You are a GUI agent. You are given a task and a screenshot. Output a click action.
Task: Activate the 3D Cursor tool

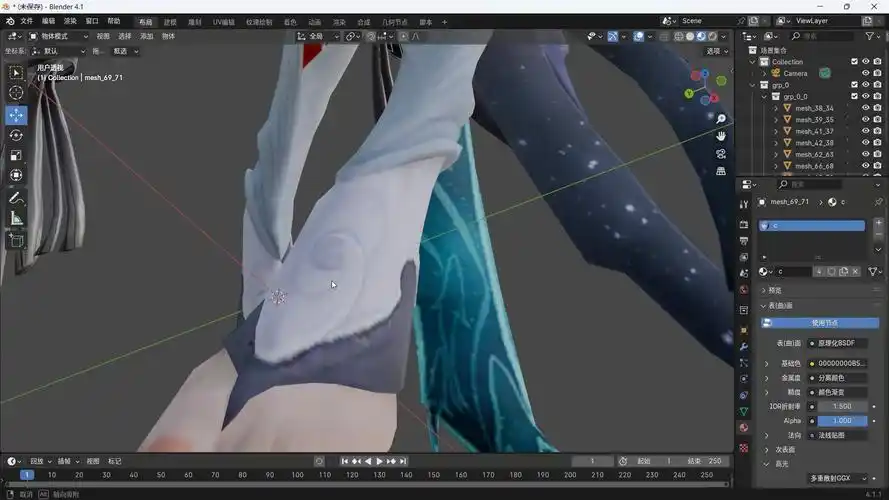pyautogui.click(x=16, y=93)
